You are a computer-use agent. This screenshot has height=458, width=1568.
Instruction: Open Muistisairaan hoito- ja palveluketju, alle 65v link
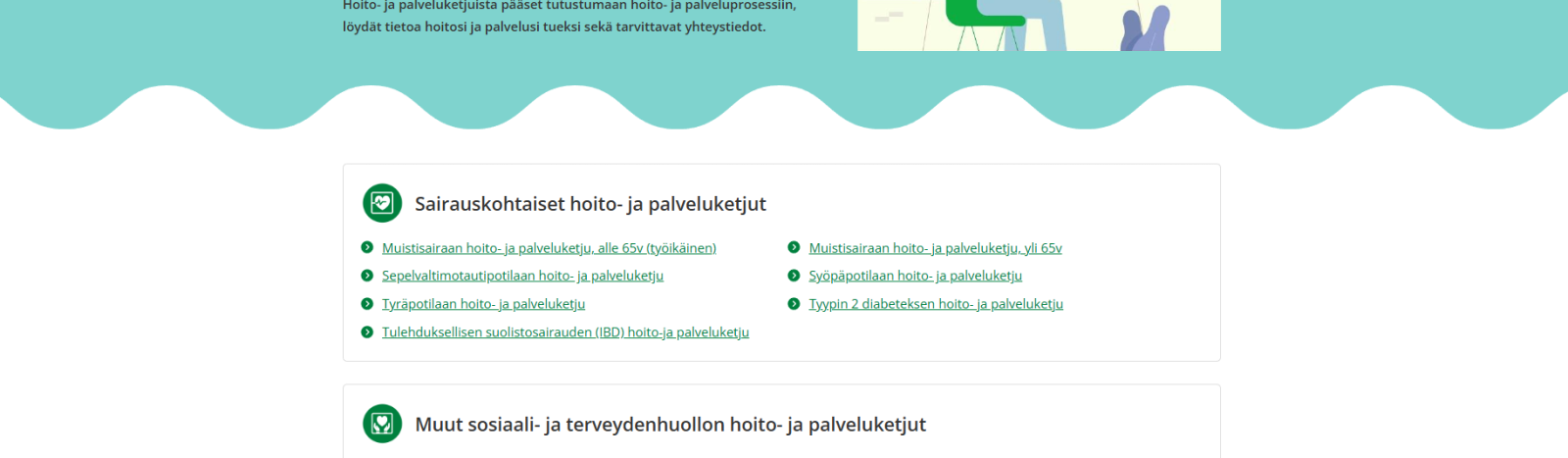click(x=549, y=248)
